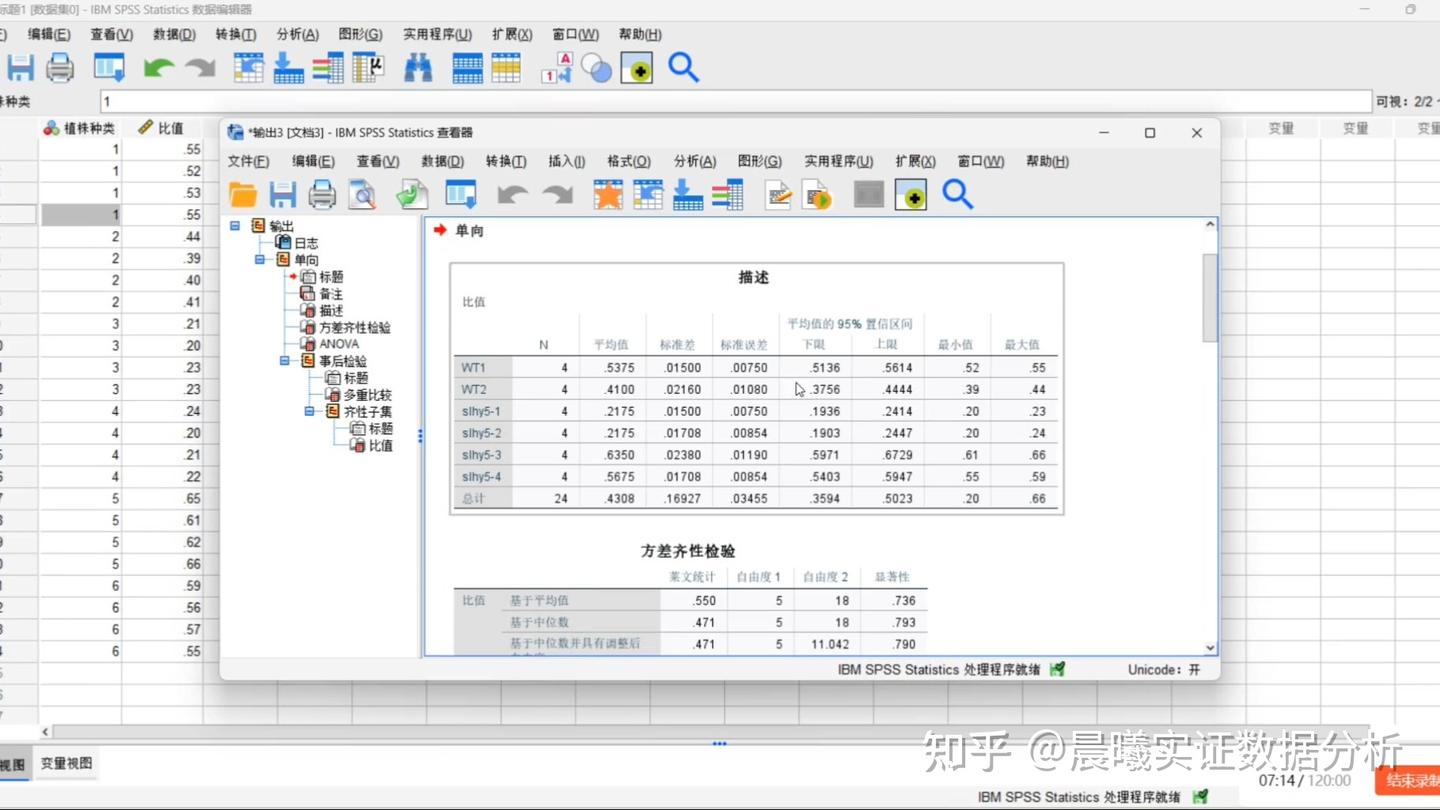Open the 图形 menu in the Data Editor
Viewport: 1440px width, 810px height.
coord(362,33)
